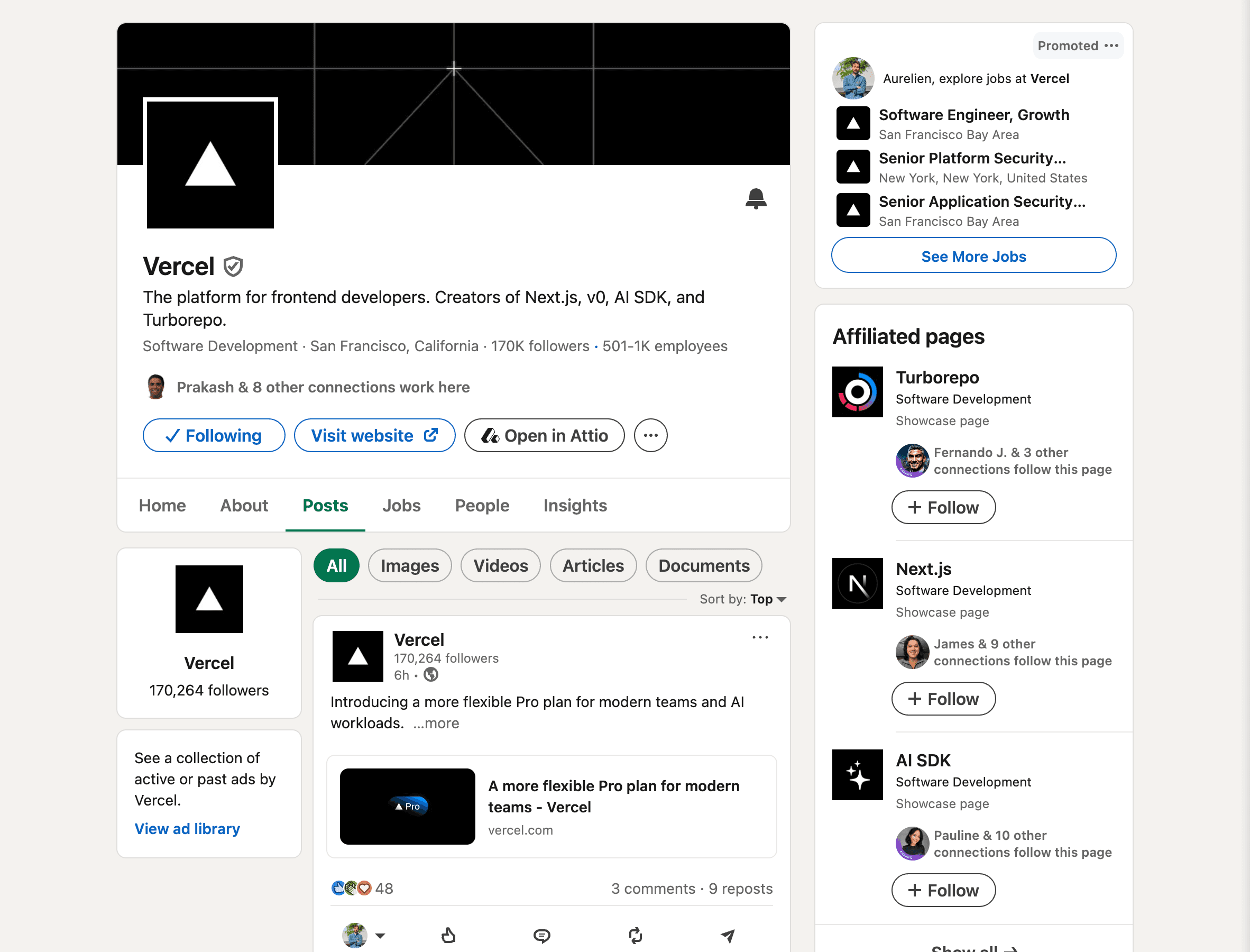This screenshot has height=952, width=1250.
Task: Switch to the Jobs tab
Action: (401, 506)
